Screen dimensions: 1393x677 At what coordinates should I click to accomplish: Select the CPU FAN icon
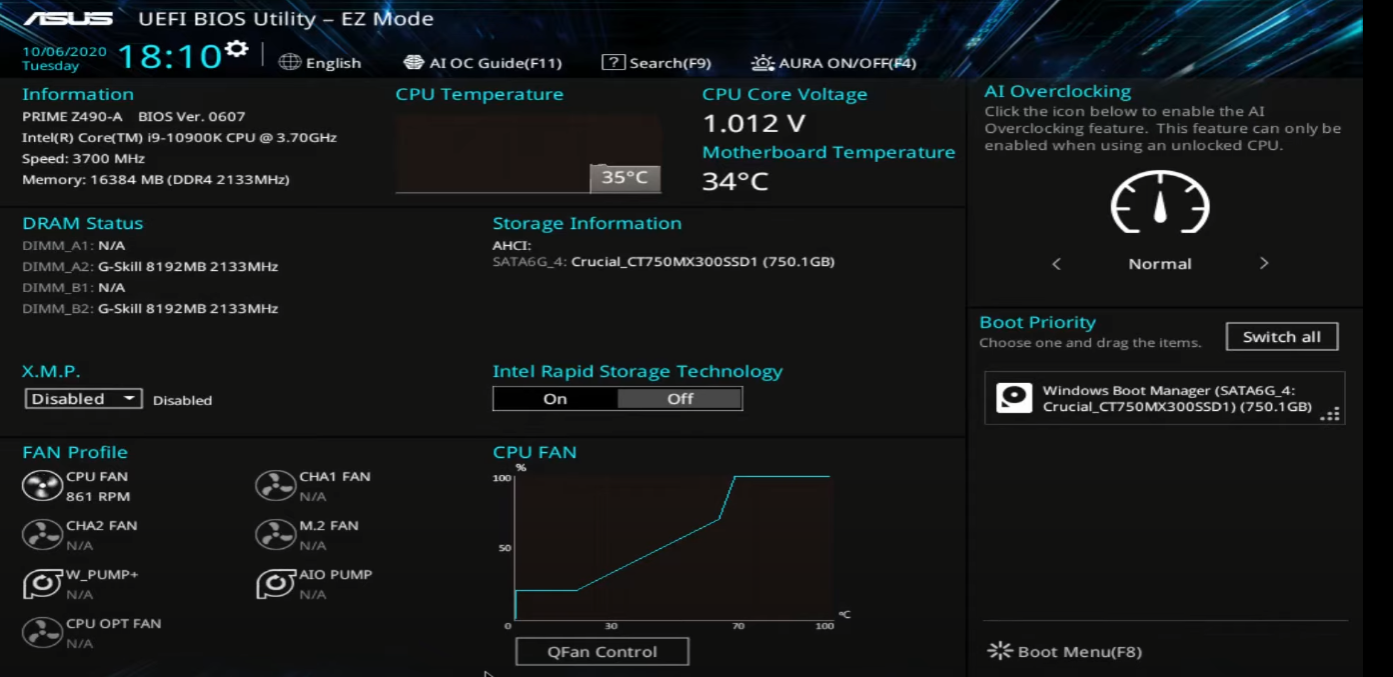(x=42, y=486)
